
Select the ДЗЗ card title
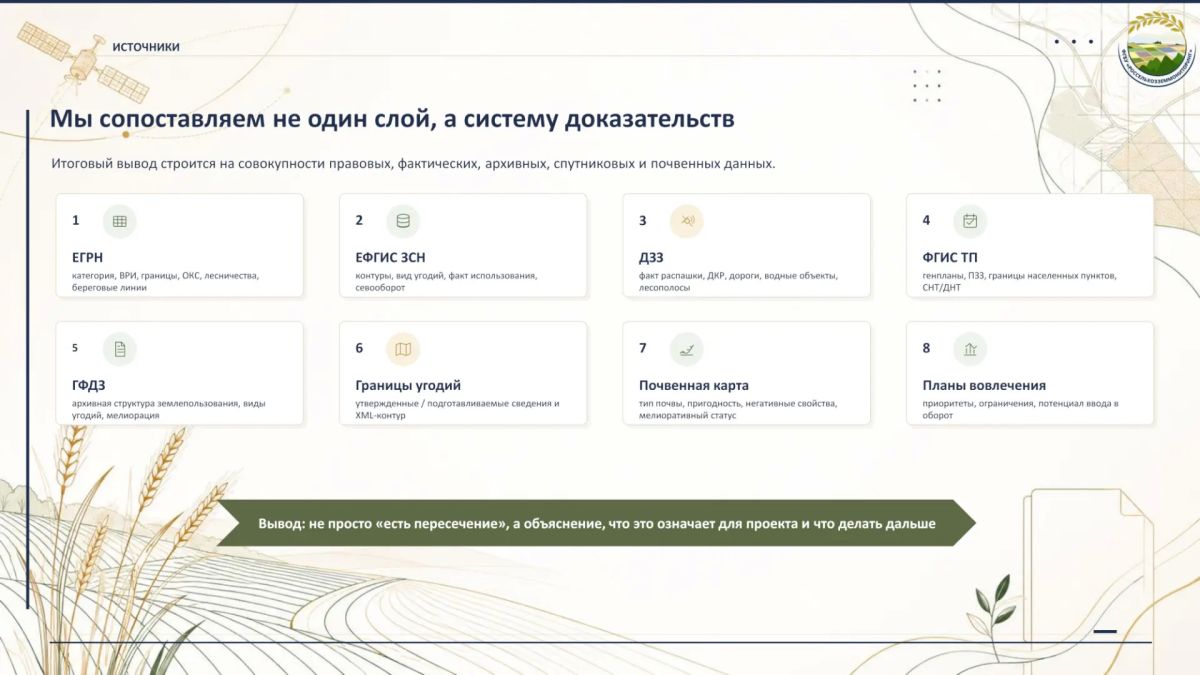(651, 258)
